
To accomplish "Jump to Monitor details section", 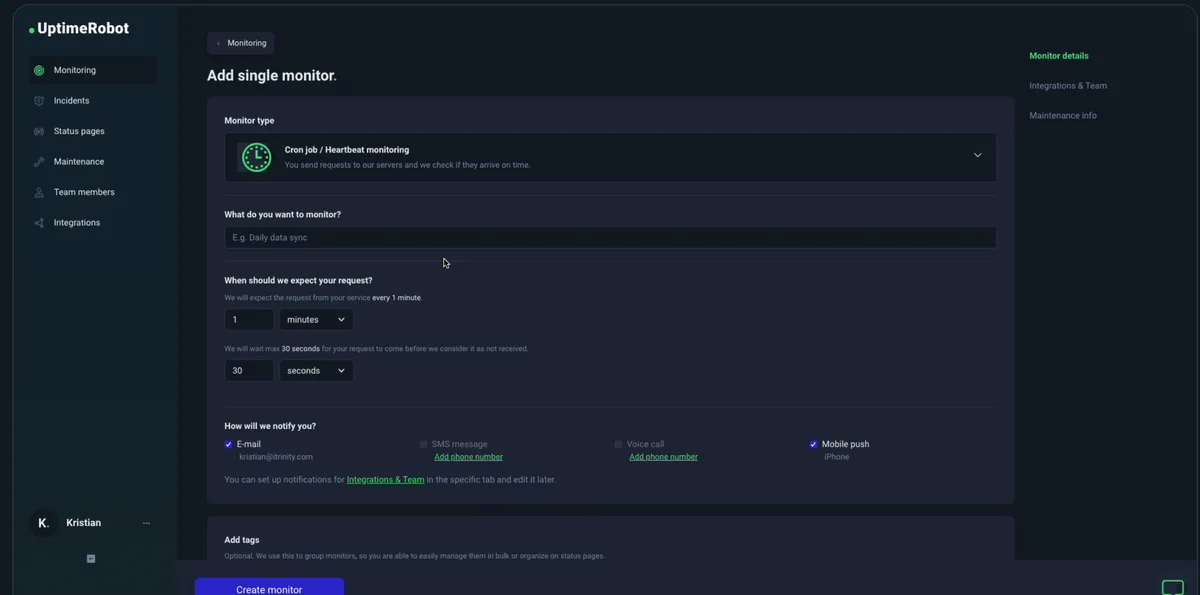I will [x=1059, y=56].
